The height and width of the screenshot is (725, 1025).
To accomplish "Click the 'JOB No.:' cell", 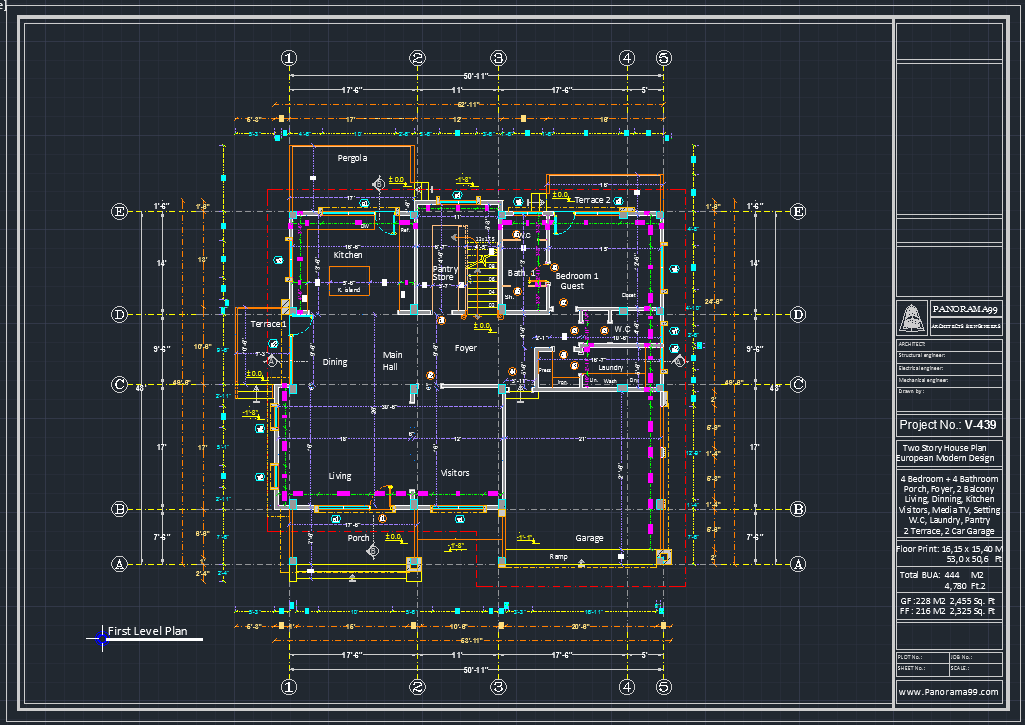I will [x=975, y=657].
